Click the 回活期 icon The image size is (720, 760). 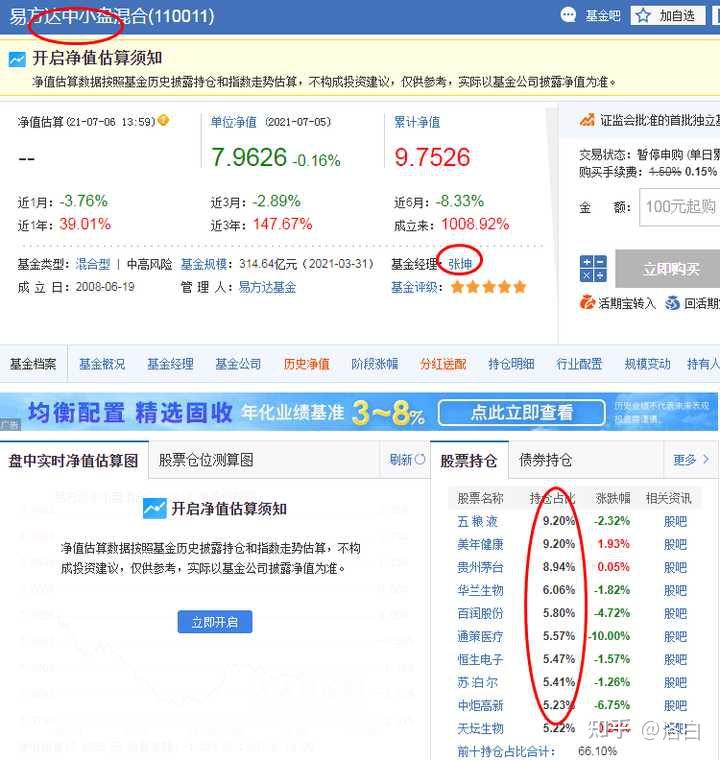[x=672, y=303]
